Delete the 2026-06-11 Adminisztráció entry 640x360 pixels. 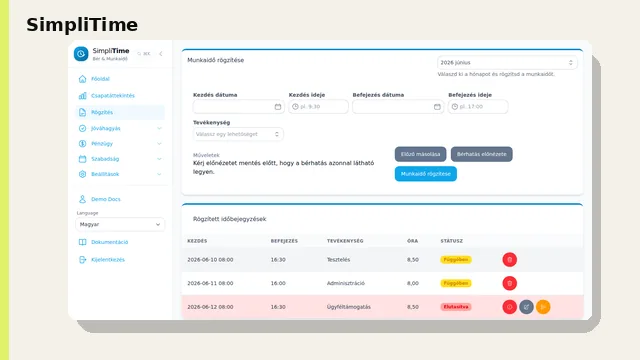tap(509, 283)
